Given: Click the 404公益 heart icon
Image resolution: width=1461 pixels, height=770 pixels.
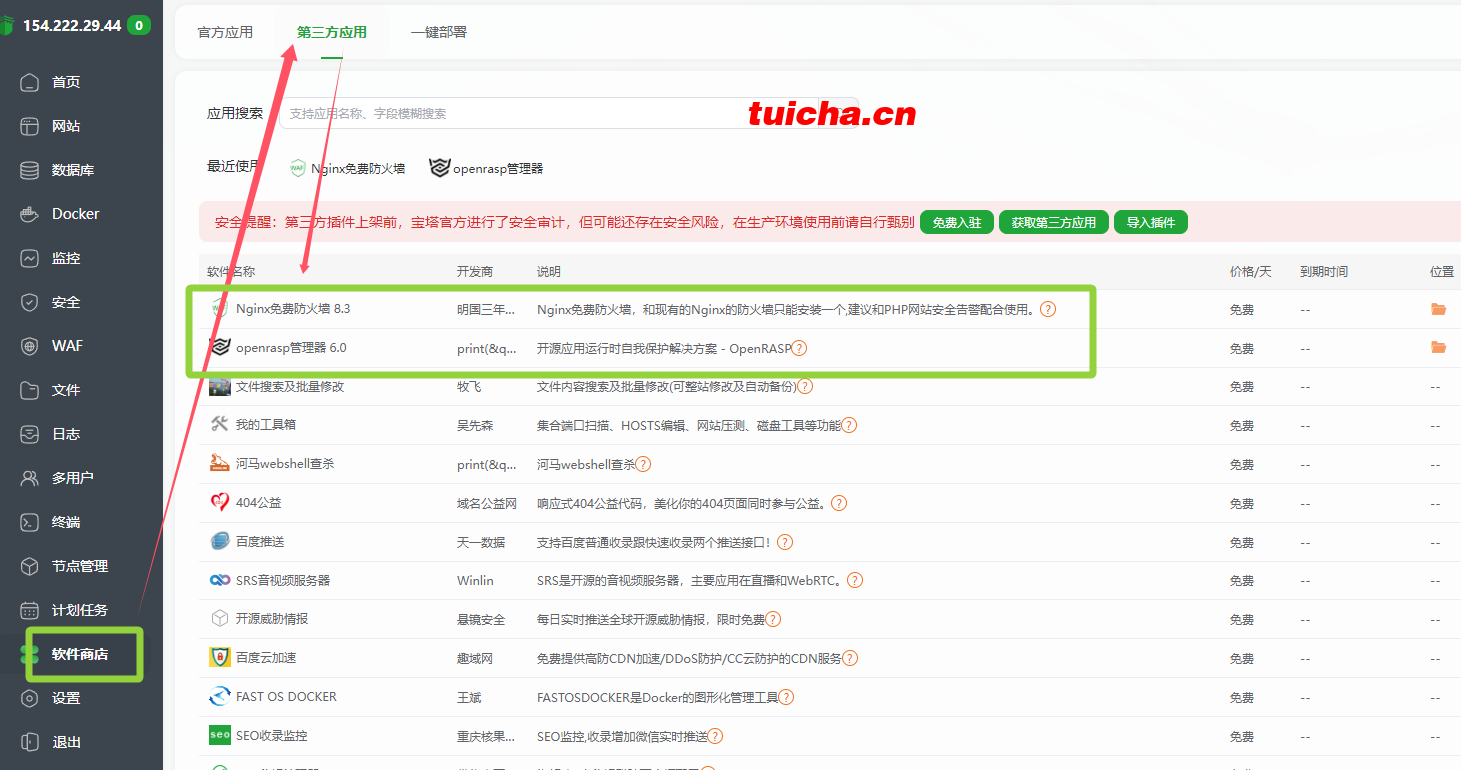Looking at the screenshot, I should (220, 502).
